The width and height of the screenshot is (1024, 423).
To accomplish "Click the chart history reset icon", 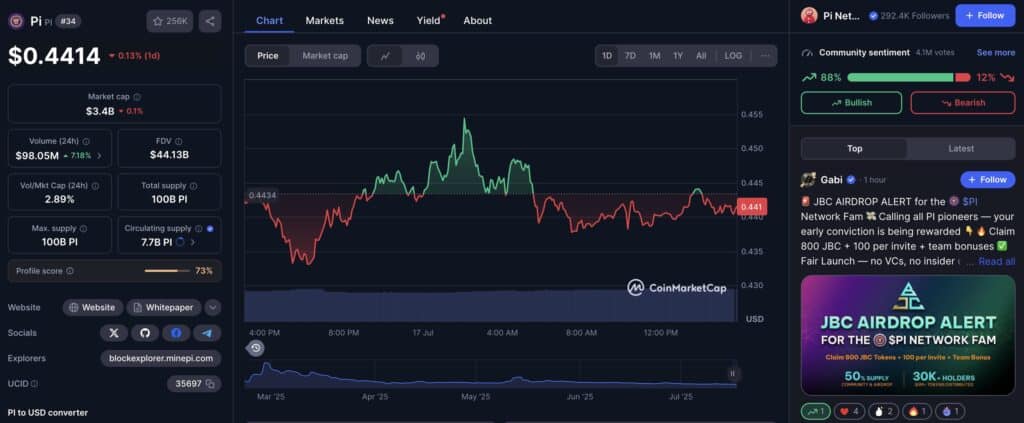I will (256, 348).
